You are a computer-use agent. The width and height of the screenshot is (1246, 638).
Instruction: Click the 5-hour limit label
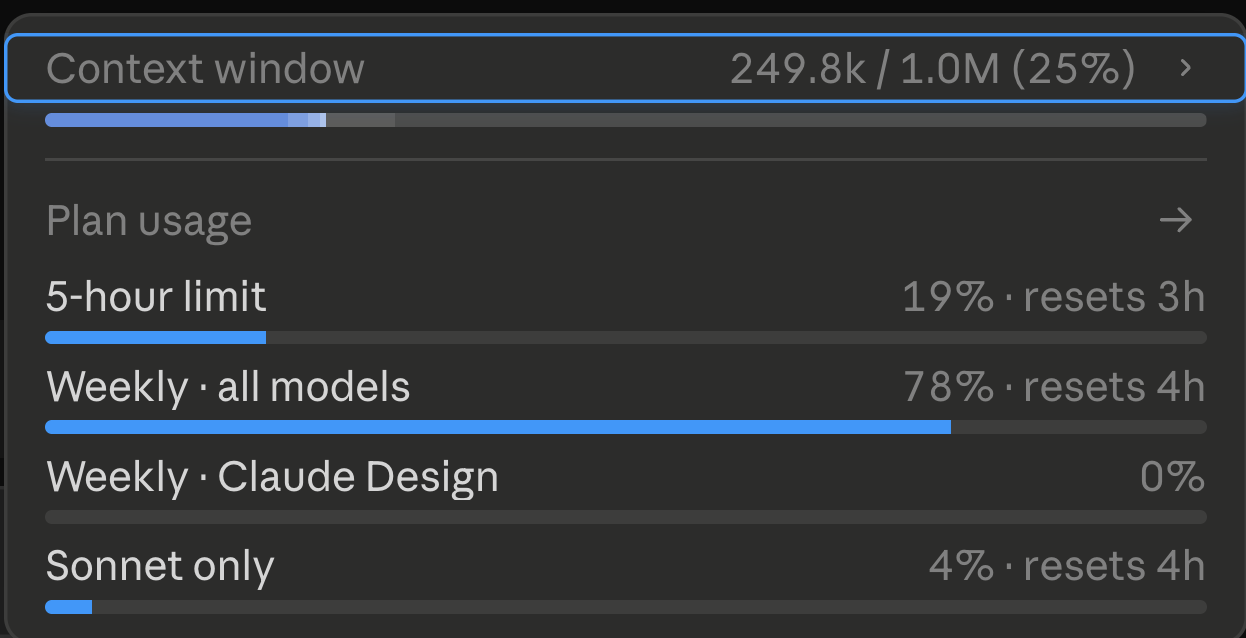tap(156, 297)
